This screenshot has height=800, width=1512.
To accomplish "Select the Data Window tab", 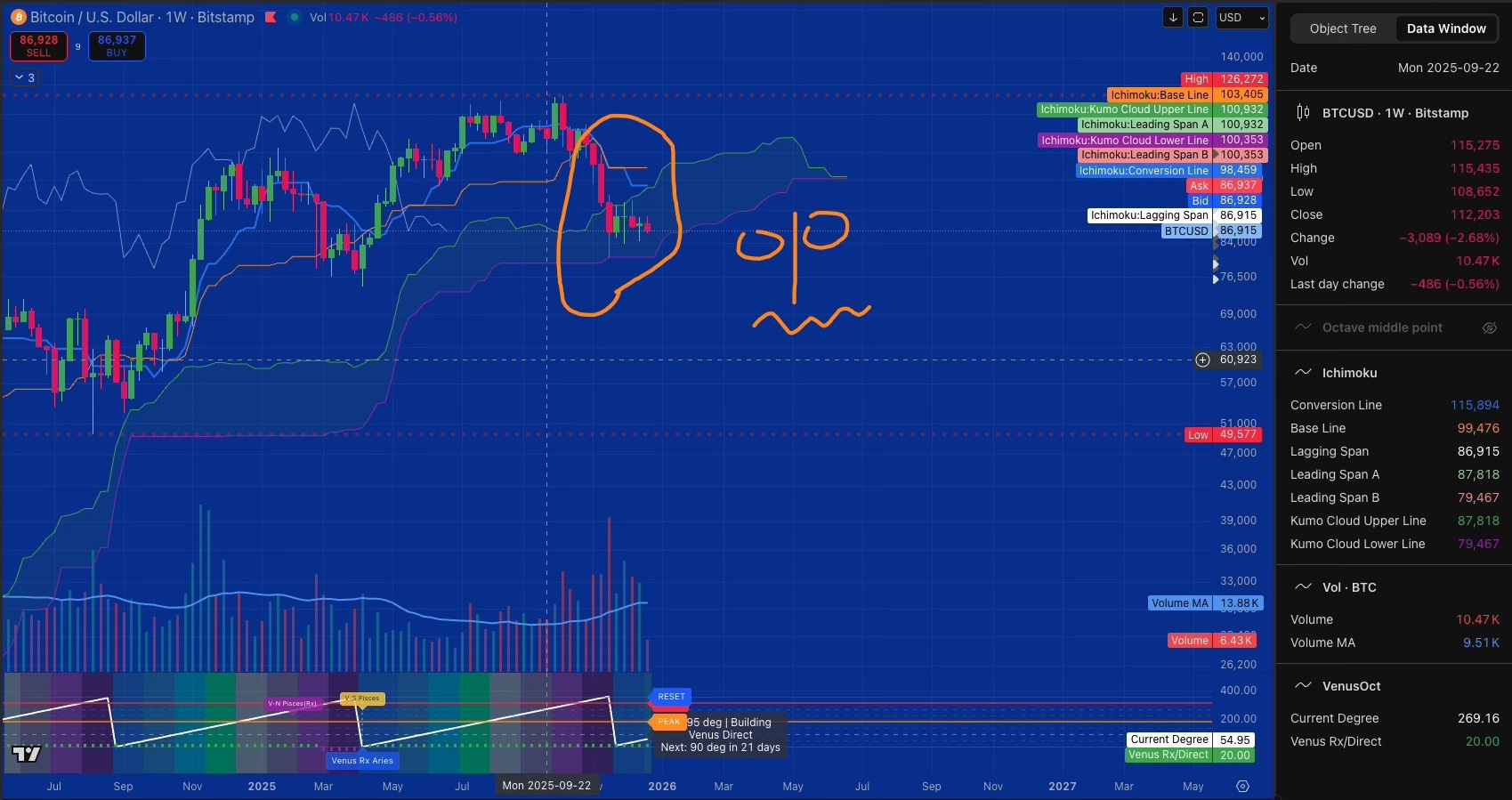I will coord(1446,28).
